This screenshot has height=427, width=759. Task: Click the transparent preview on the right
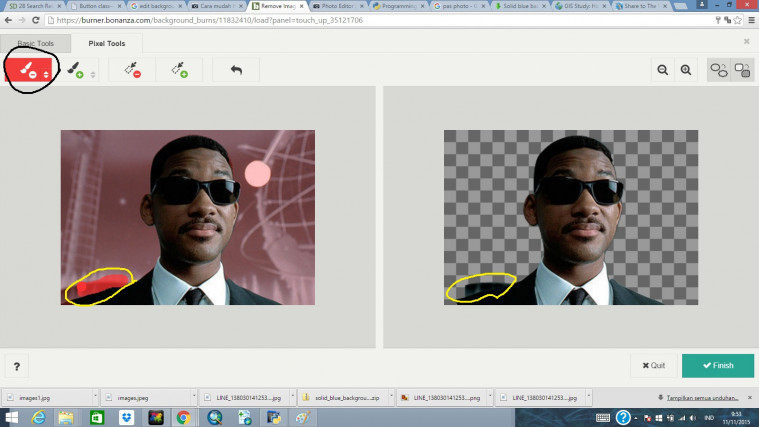point(571,217)
